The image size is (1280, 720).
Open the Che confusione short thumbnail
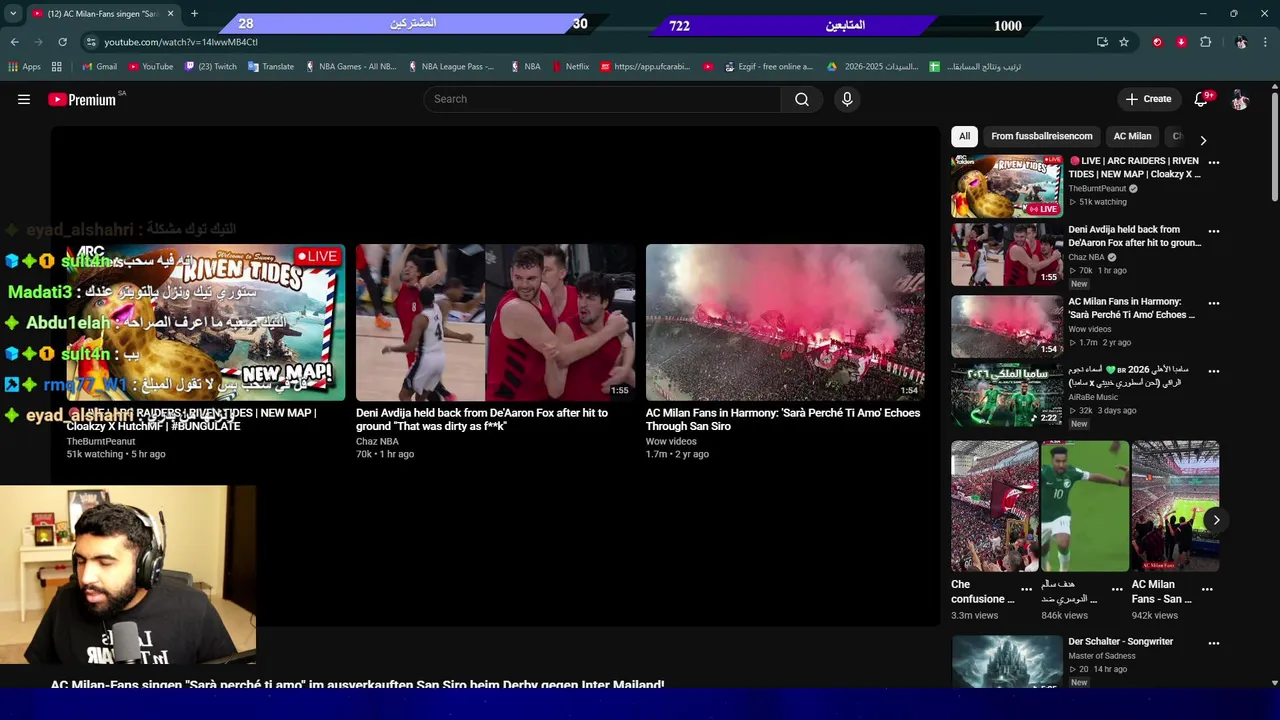995,506
